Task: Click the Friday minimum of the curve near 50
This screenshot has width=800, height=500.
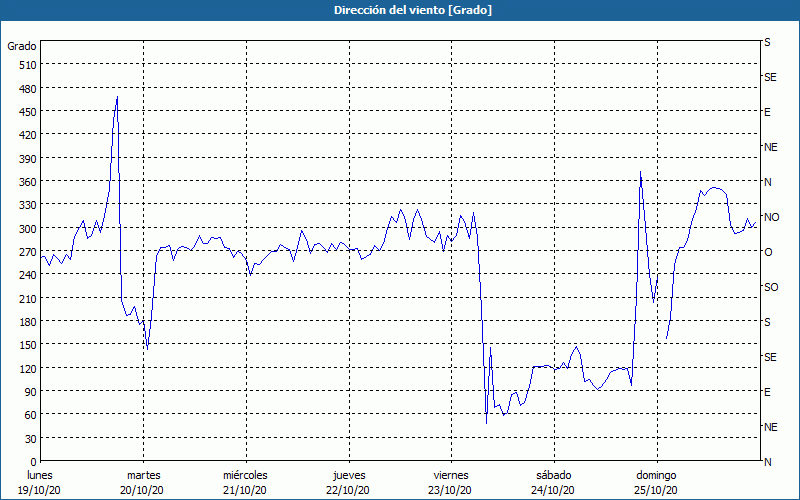Action: [x=487, y=423]
